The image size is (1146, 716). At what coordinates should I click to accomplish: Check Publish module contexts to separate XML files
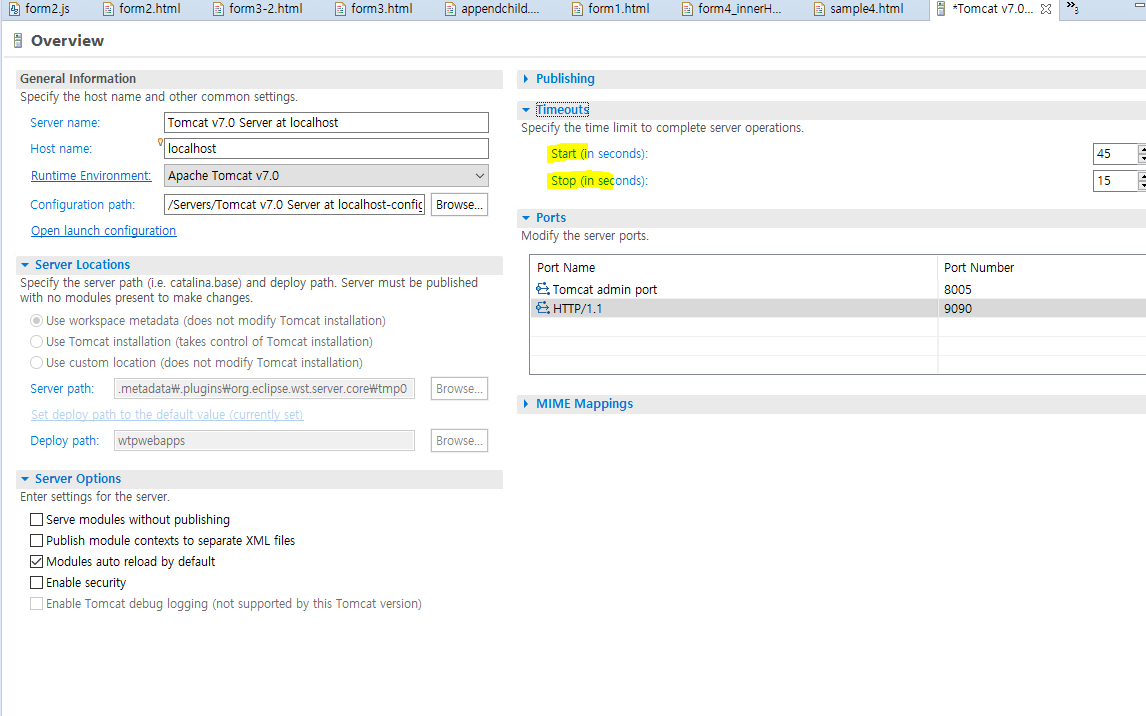tap(36, 541)
